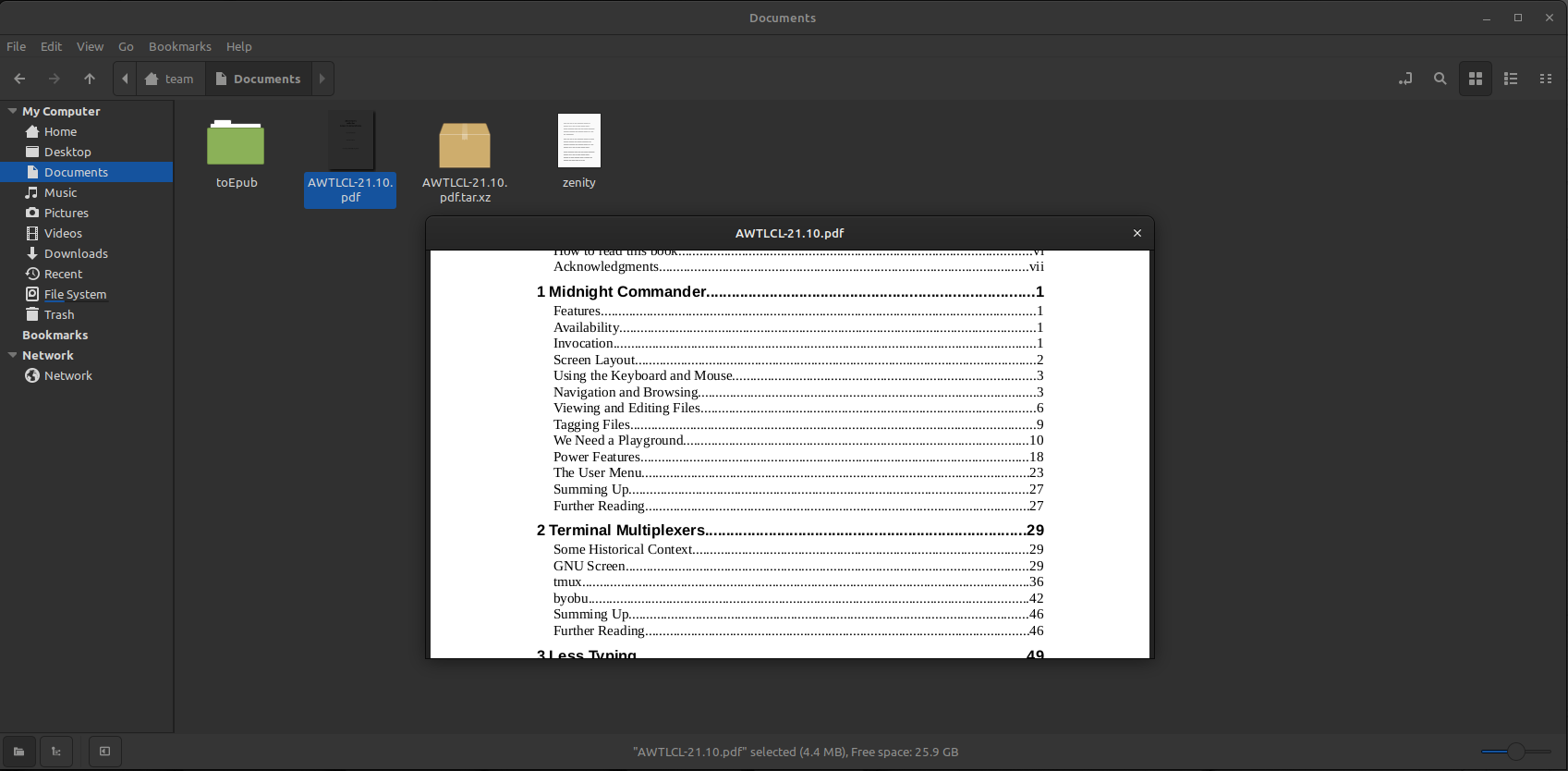Go back with the left arrow button
Screen dimensions: 1568x771
tap(19, 79)
